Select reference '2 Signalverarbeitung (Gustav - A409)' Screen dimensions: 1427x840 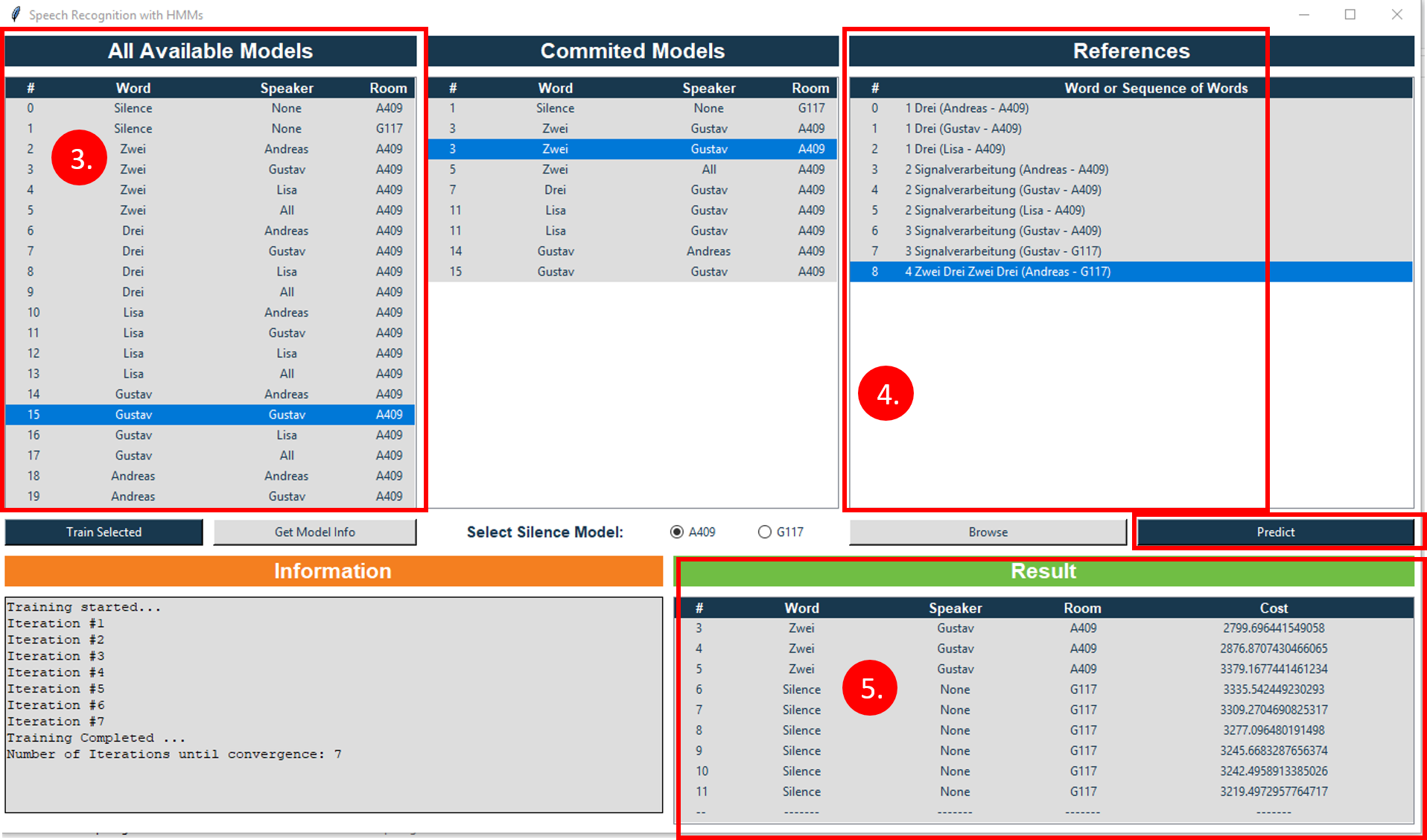click(1131, 190)
